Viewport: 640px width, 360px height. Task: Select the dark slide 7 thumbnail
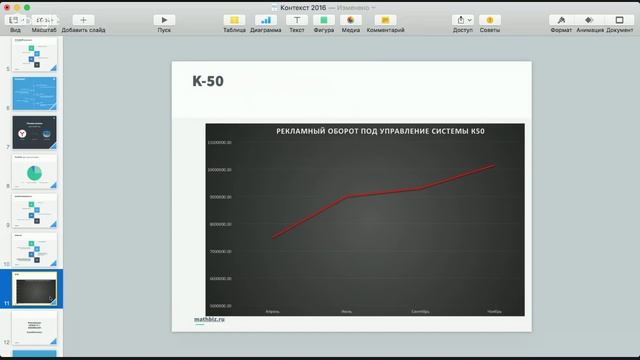click(x=35, y=133)
